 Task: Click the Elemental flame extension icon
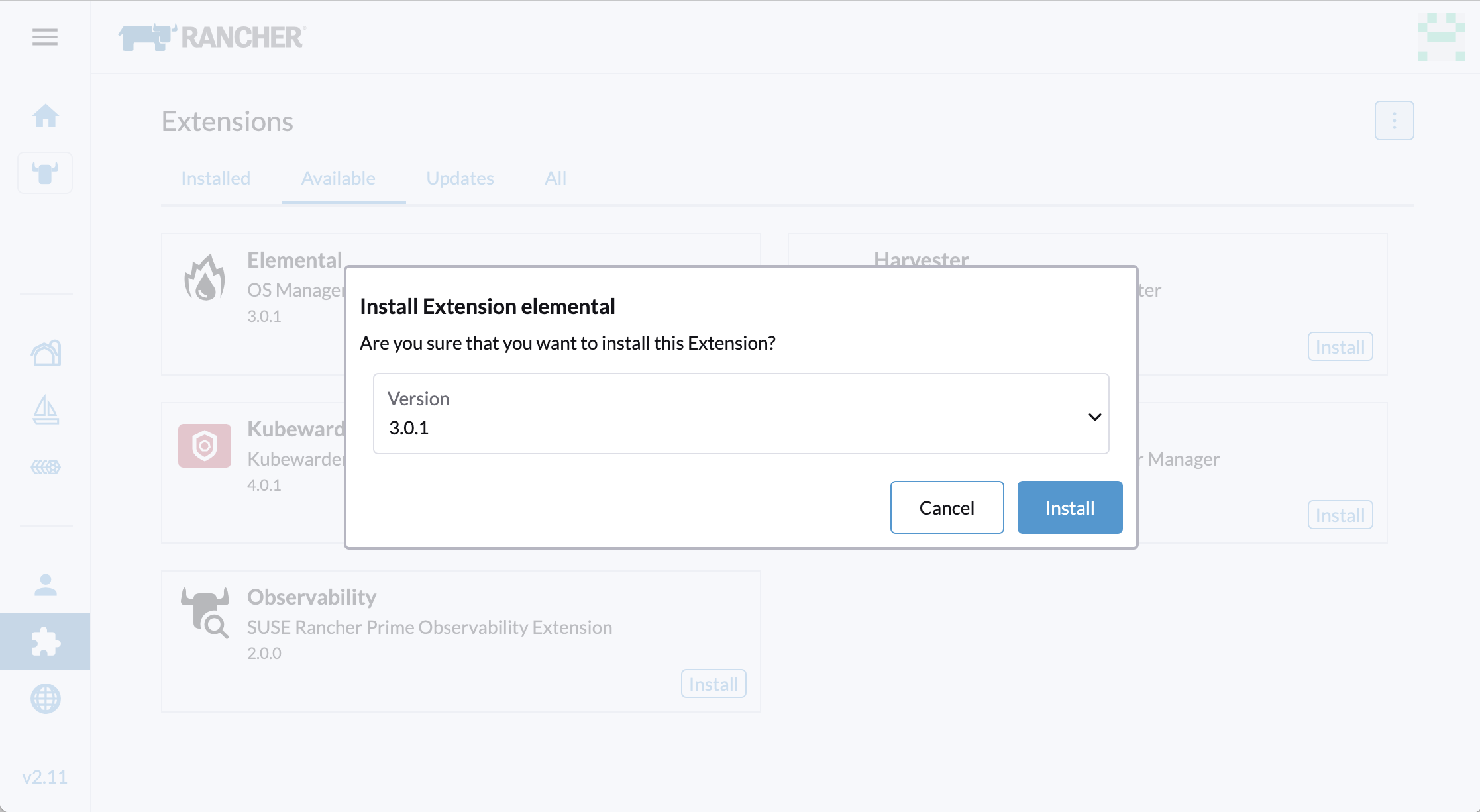click(x=205, y=278)
